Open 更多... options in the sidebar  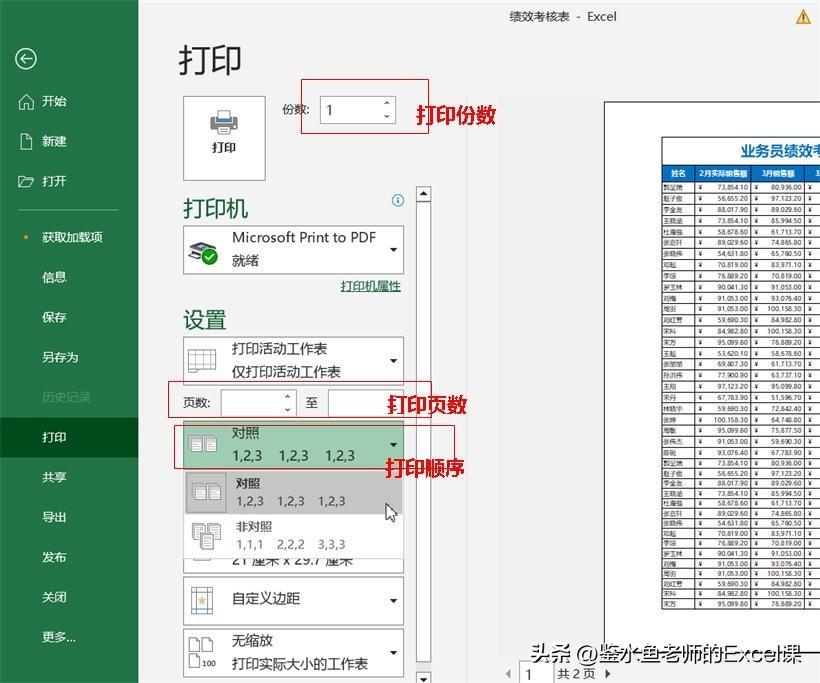tap(59, 637)
